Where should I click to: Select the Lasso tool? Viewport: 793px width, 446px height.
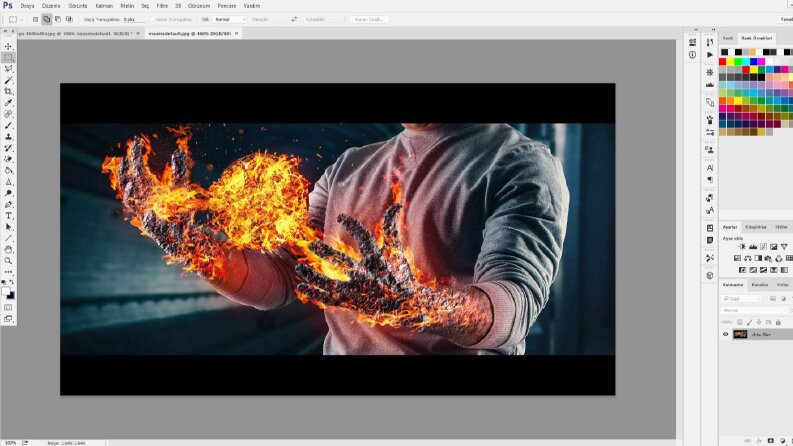[x=8, y=69]
